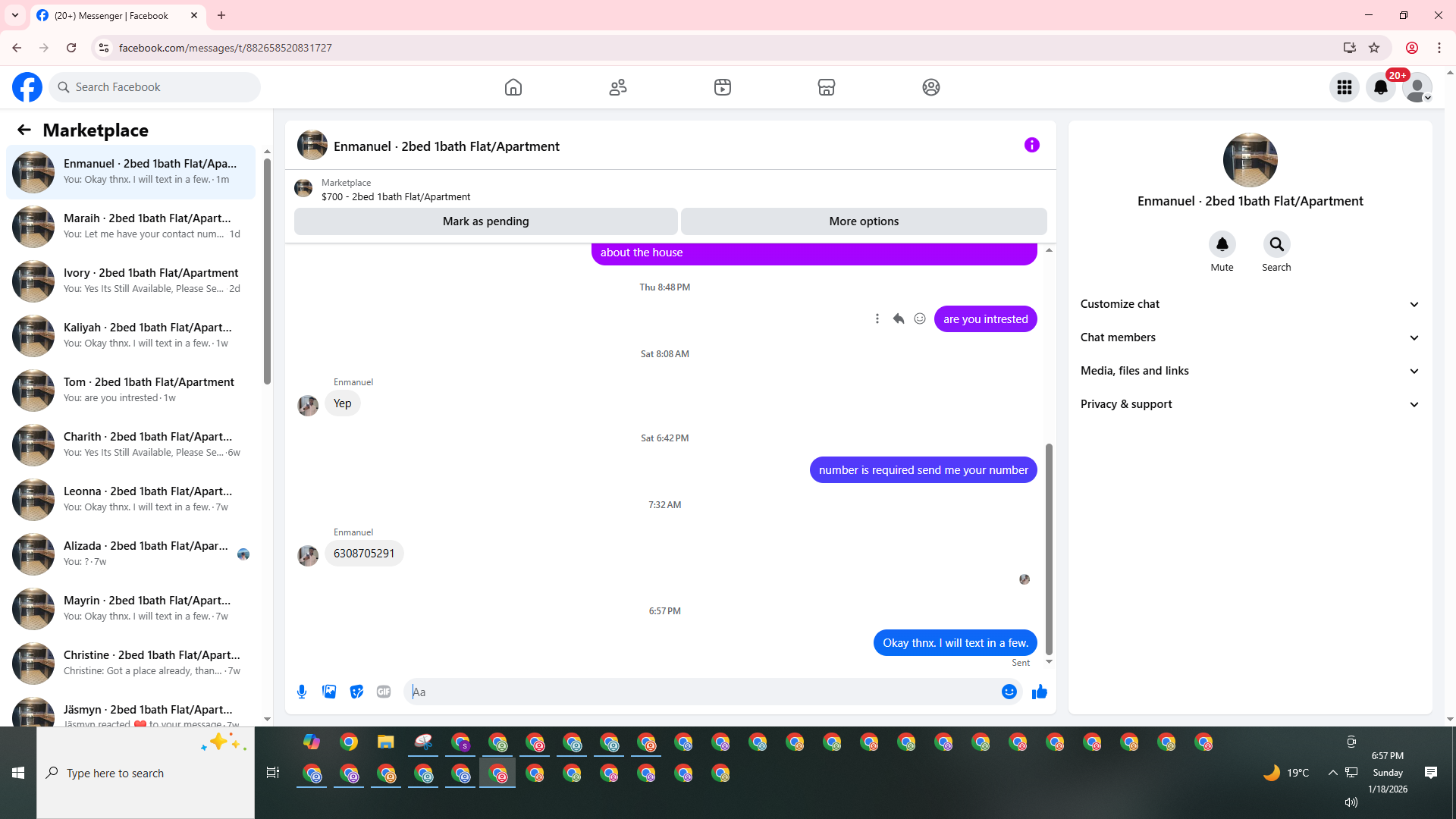Click the voice clip microphone icon
This screenshot has height=819, width=1456.
tap(302, 692)
